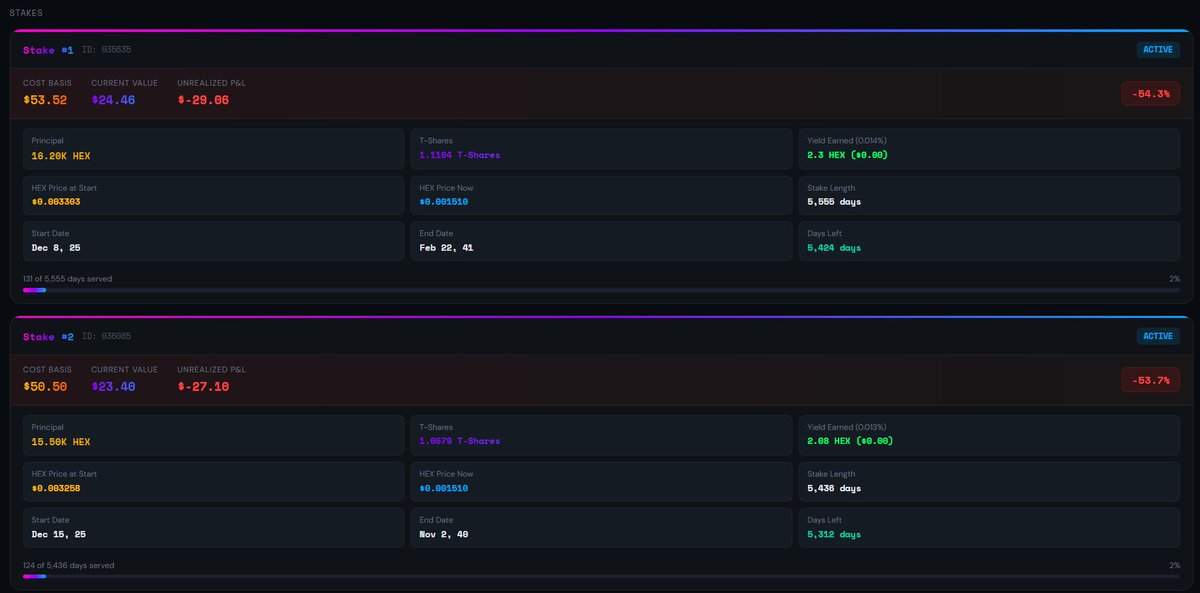The width and height of the screenshot is (1200, 593).
Task: Select the 2.3 HEX yield earned
Action: [x=847, y=155]
